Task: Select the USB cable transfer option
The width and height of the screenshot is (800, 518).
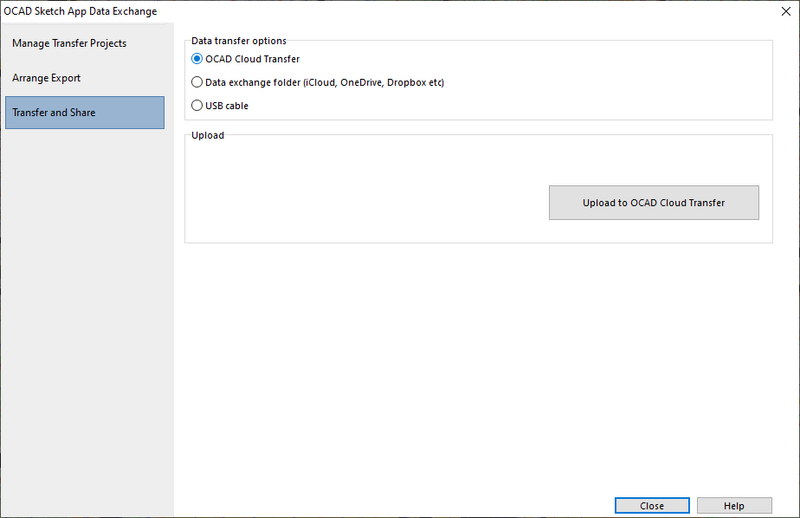Action: click(220, 106)
